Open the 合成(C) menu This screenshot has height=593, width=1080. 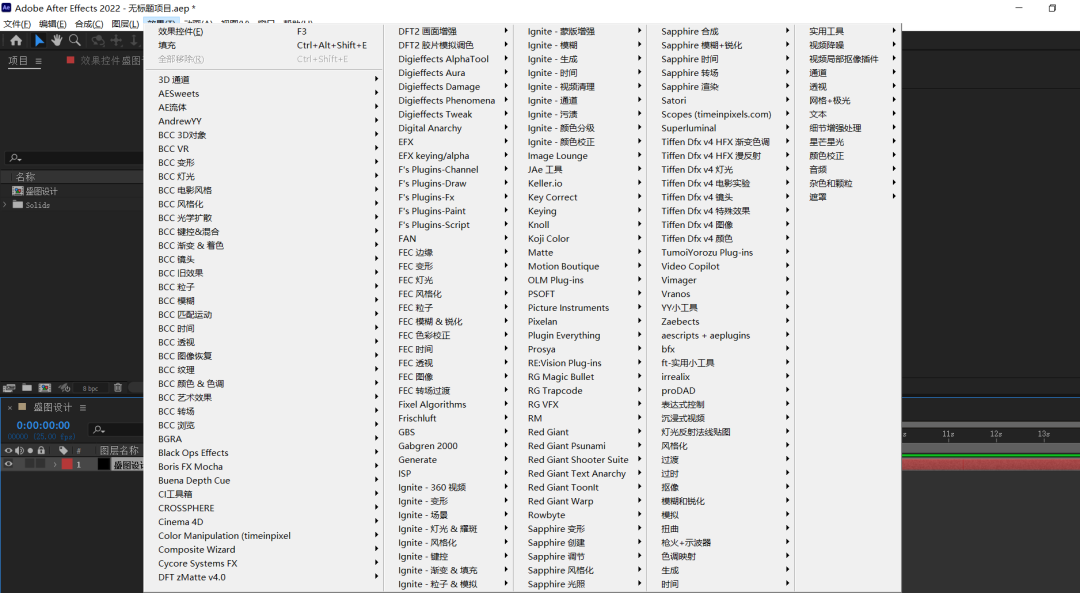[x=89, y=24]
